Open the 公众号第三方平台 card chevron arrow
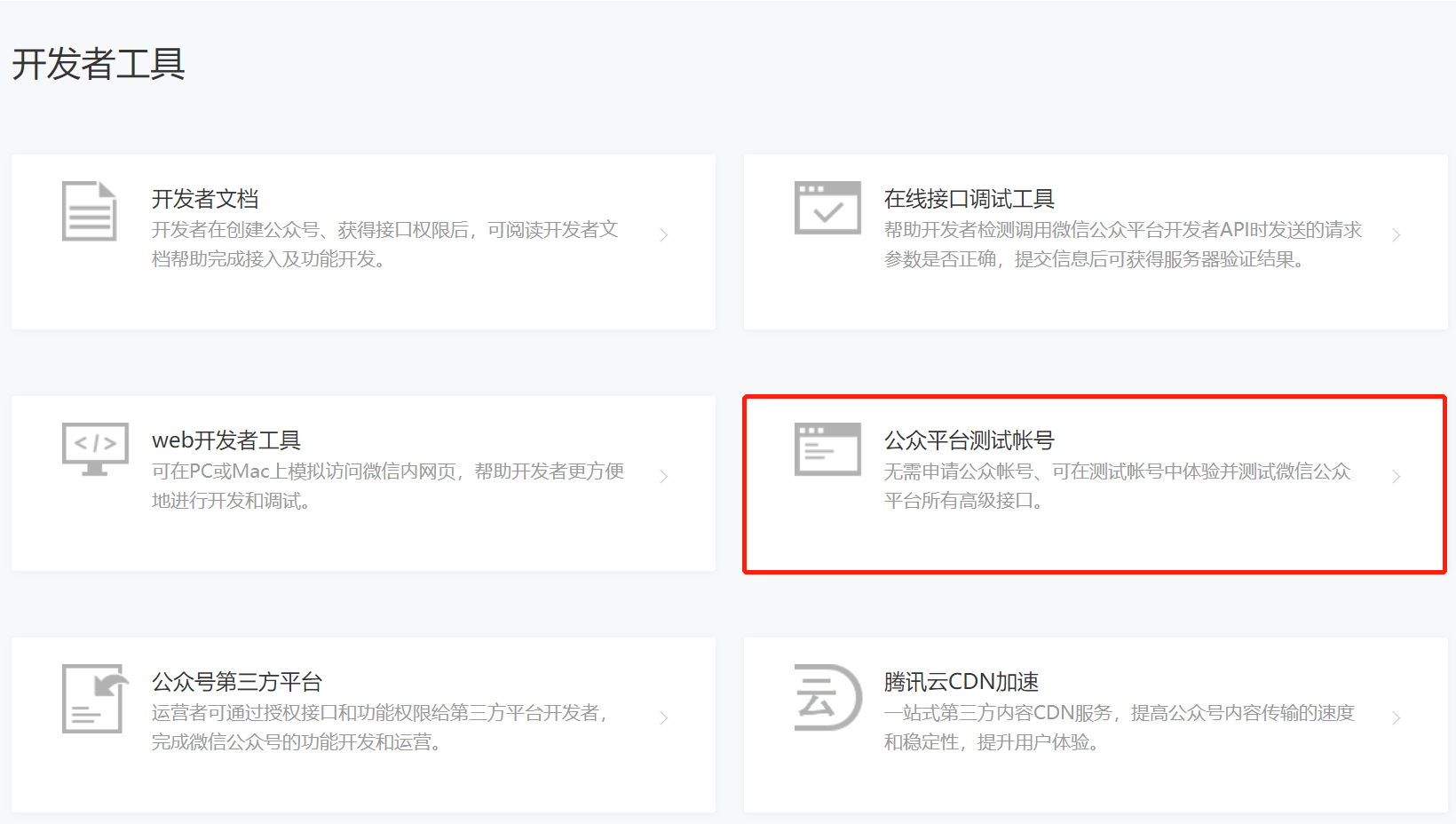Image resolution: width=1456 pixels, height=824 pixels. click(664, 717)
